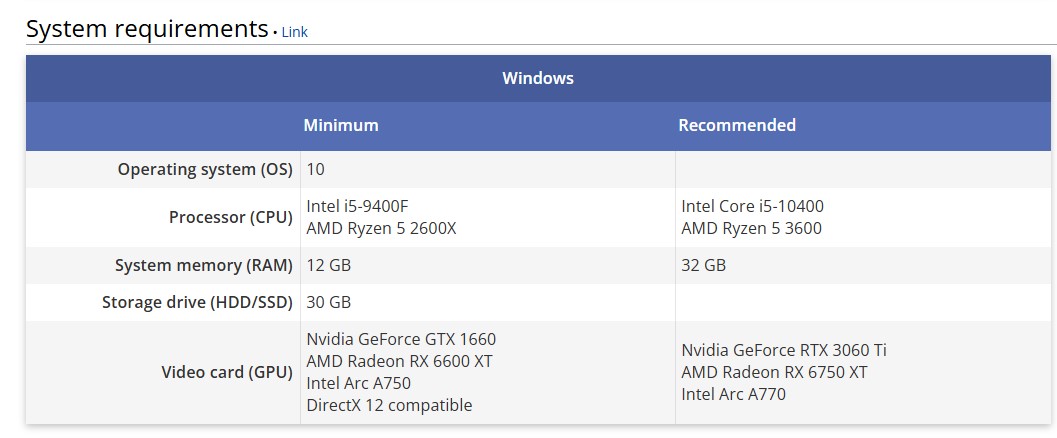
Task: Click the AMD Ryzen 5 2600X entry
Action: (x=381, y=228)
